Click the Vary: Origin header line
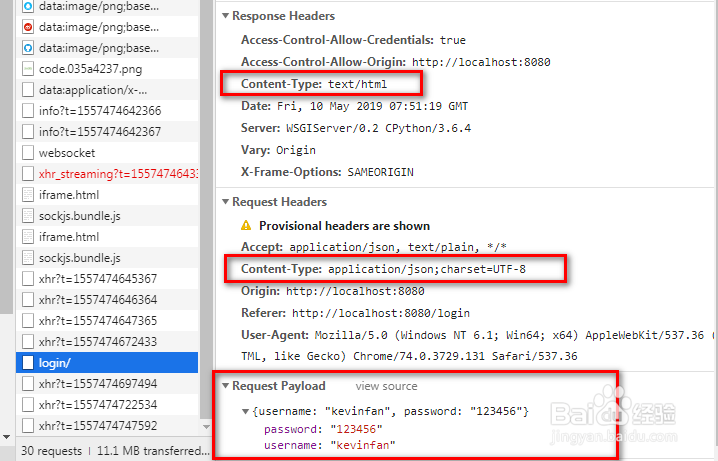The width and height of the screenshot is (718, 461). (278, 150)
